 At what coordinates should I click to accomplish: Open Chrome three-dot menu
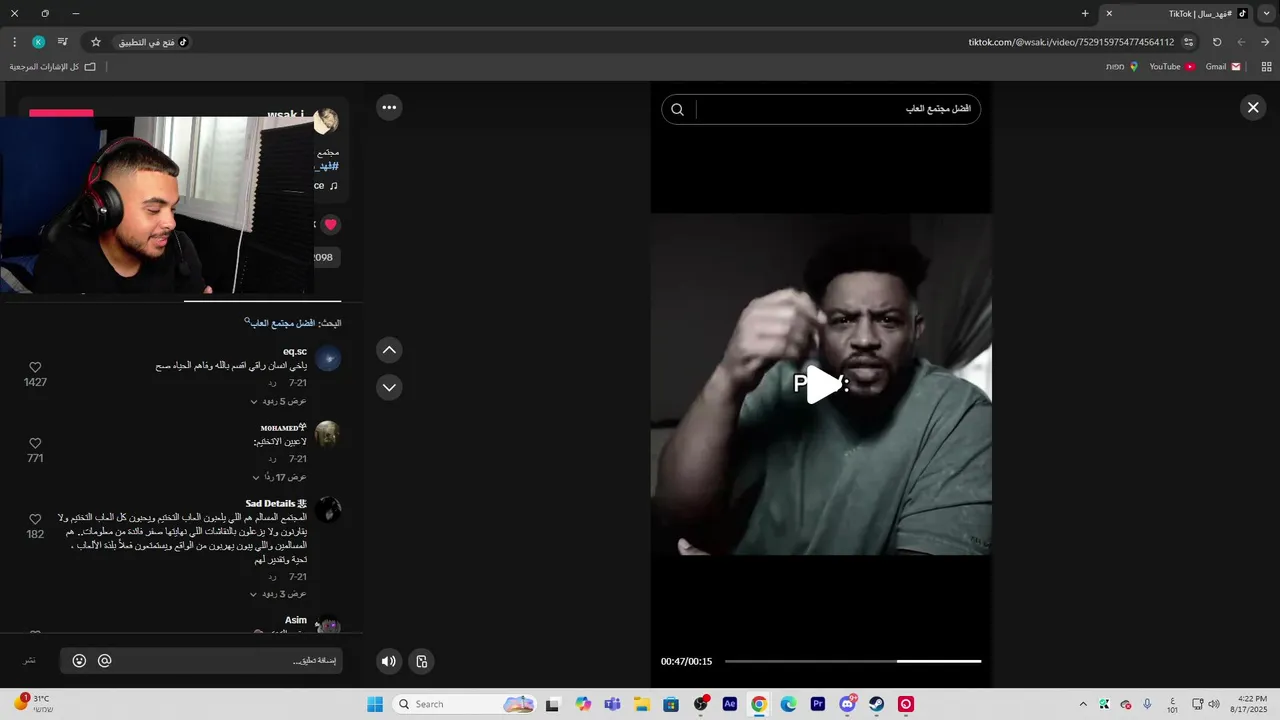click(14, 42)
